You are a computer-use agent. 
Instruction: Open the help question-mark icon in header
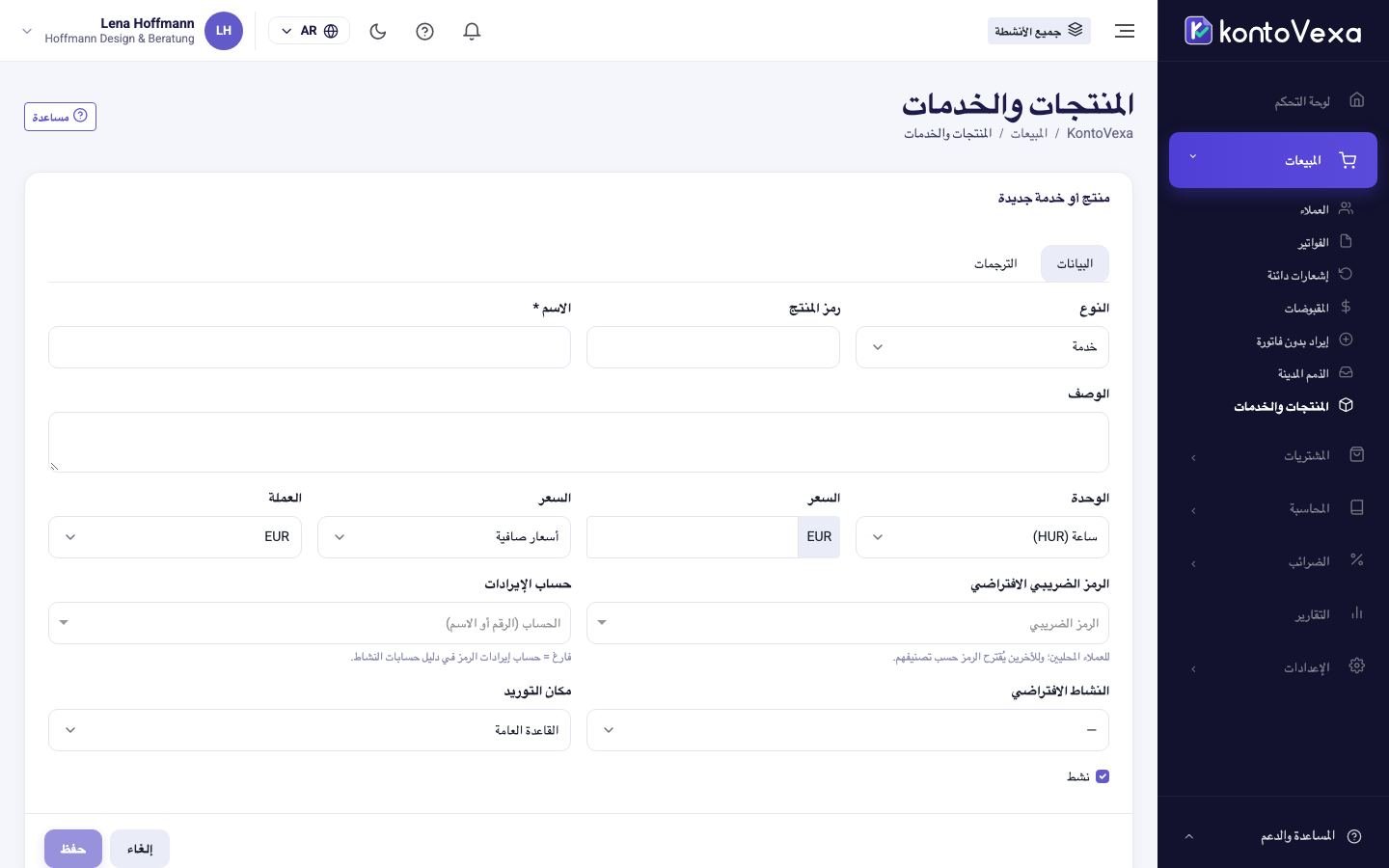pyautogui.click(x=424, y=31)
